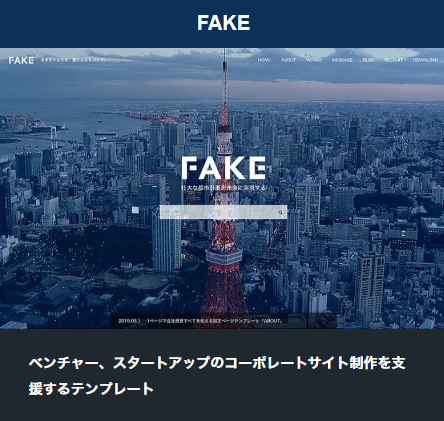Click the magnifier search icon
This screenshot has height=421, width=444.
click(281, 212)
